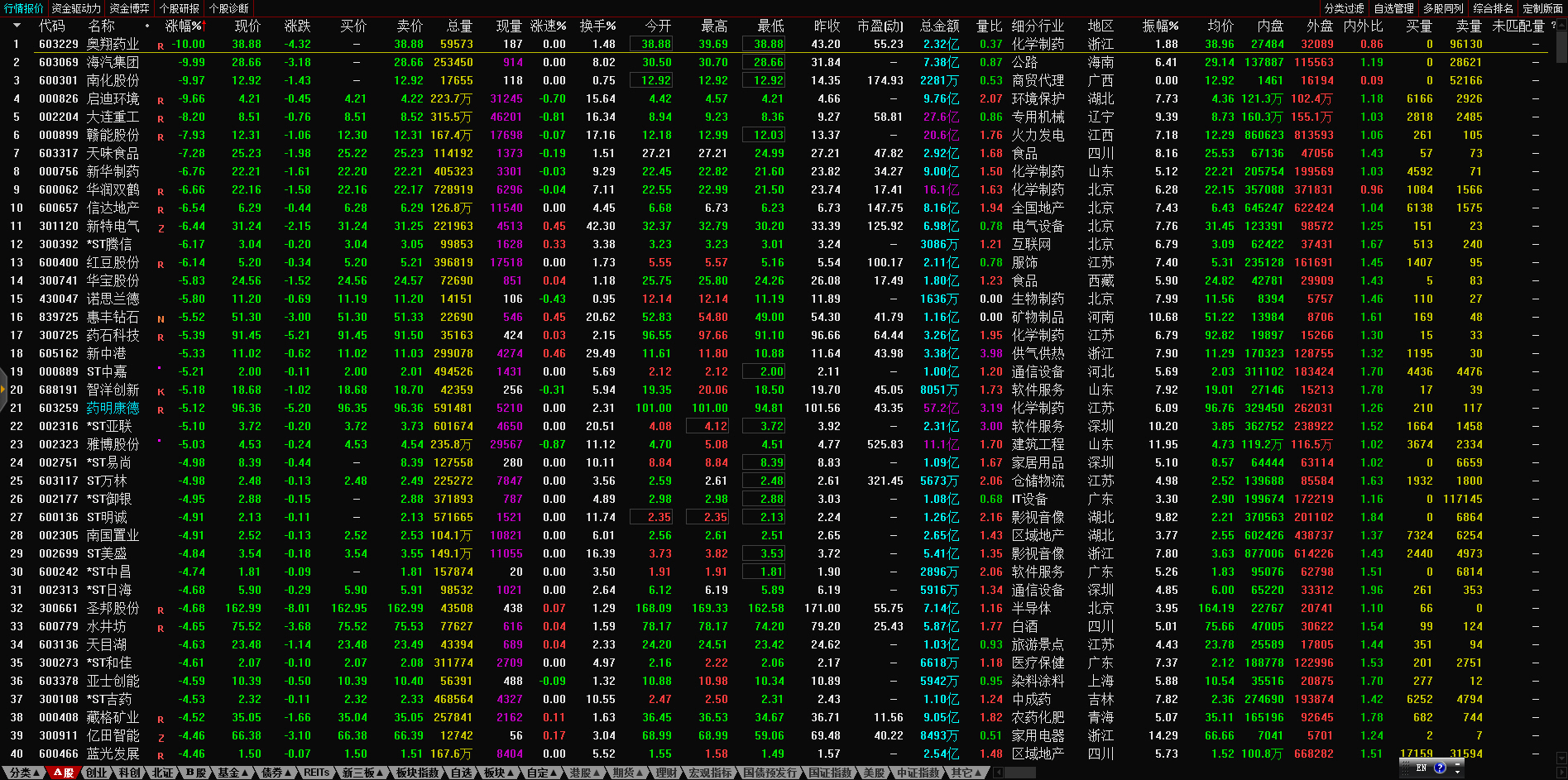The image size is (1568, 780).
Task: Expand the 新三板 tab menu
Action: (362, 773)
